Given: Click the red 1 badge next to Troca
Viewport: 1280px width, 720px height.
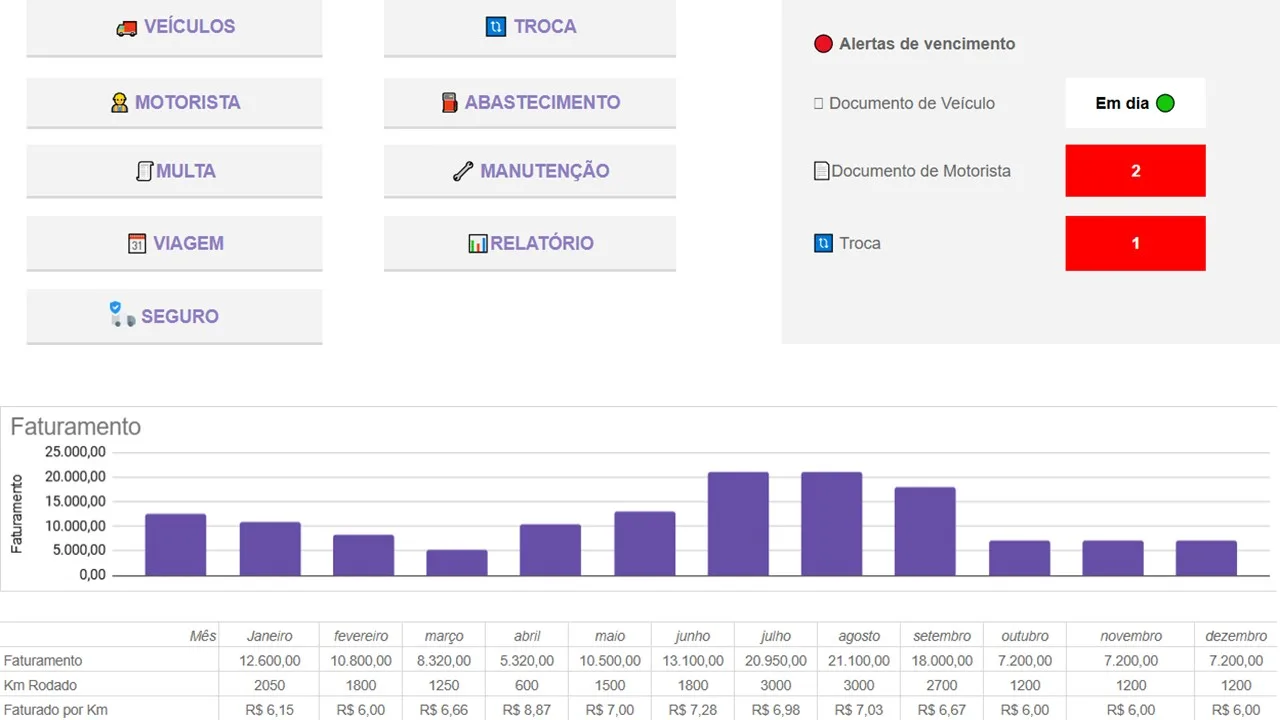Looking at the screenshot, I should tap(1135, 243).
